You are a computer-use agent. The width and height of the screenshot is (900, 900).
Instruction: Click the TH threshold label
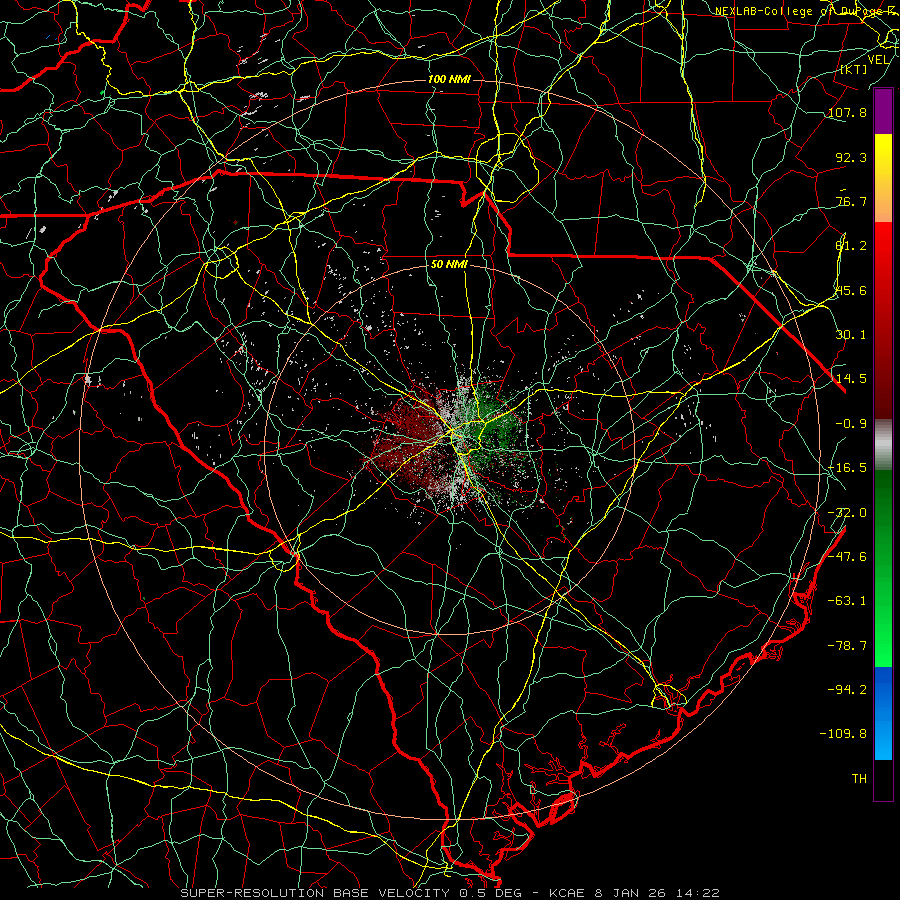tap(859, 779)
